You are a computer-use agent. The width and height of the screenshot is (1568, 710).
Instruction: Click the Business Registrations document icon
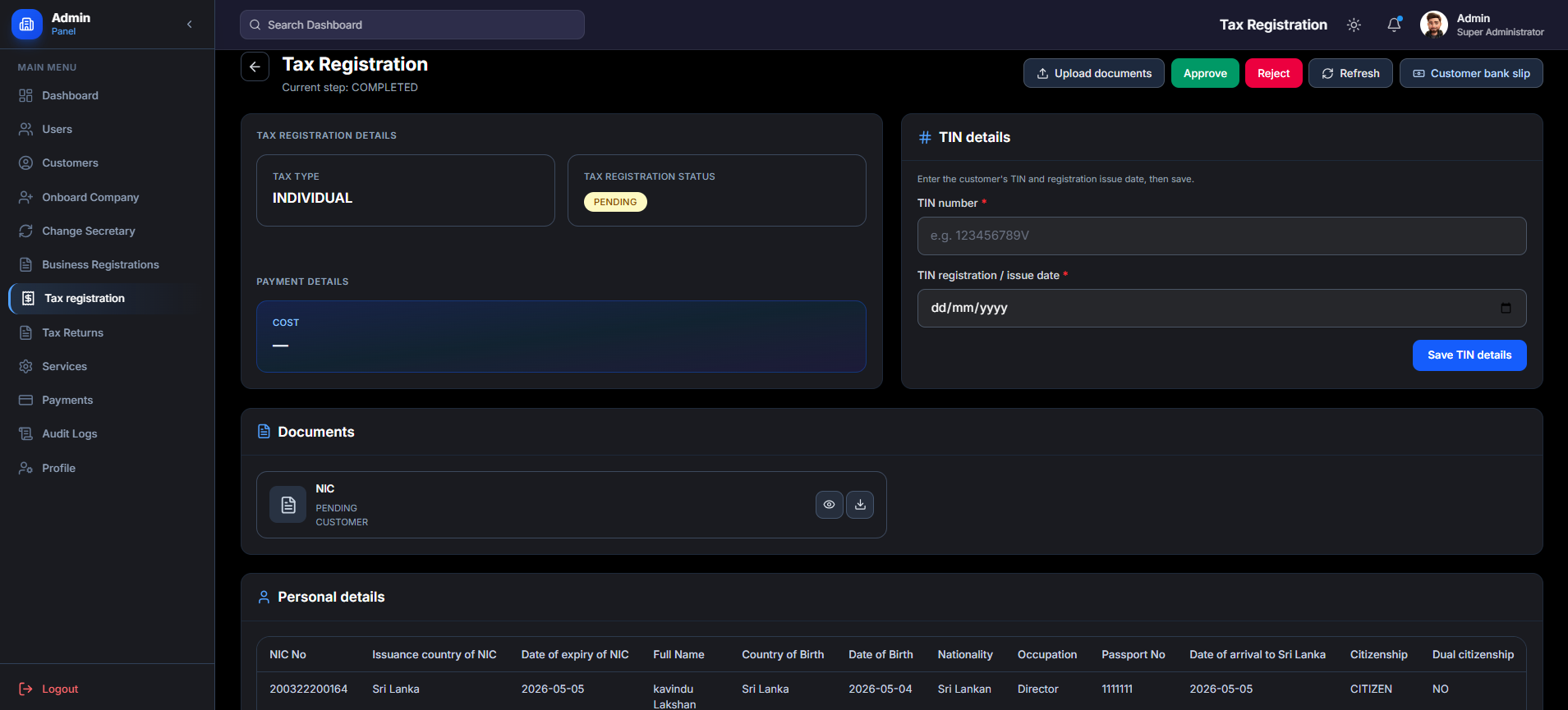tap(25, 264)
